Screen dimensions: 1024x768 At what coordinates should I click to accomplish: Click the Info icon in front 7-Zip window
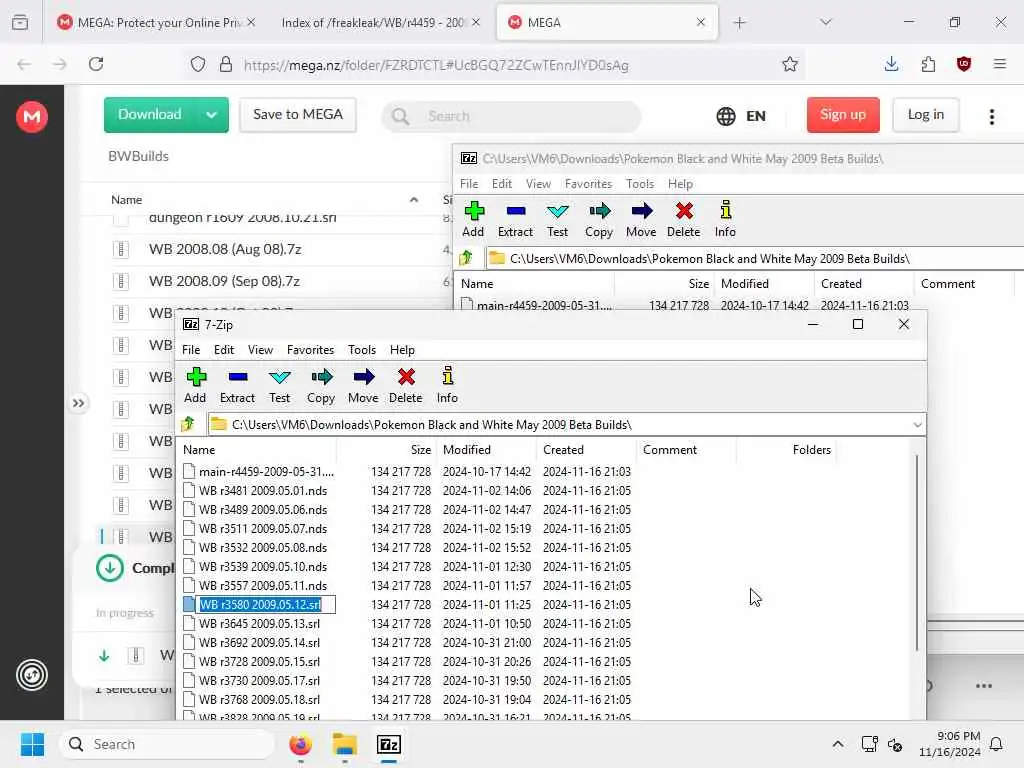pos(447,377)
